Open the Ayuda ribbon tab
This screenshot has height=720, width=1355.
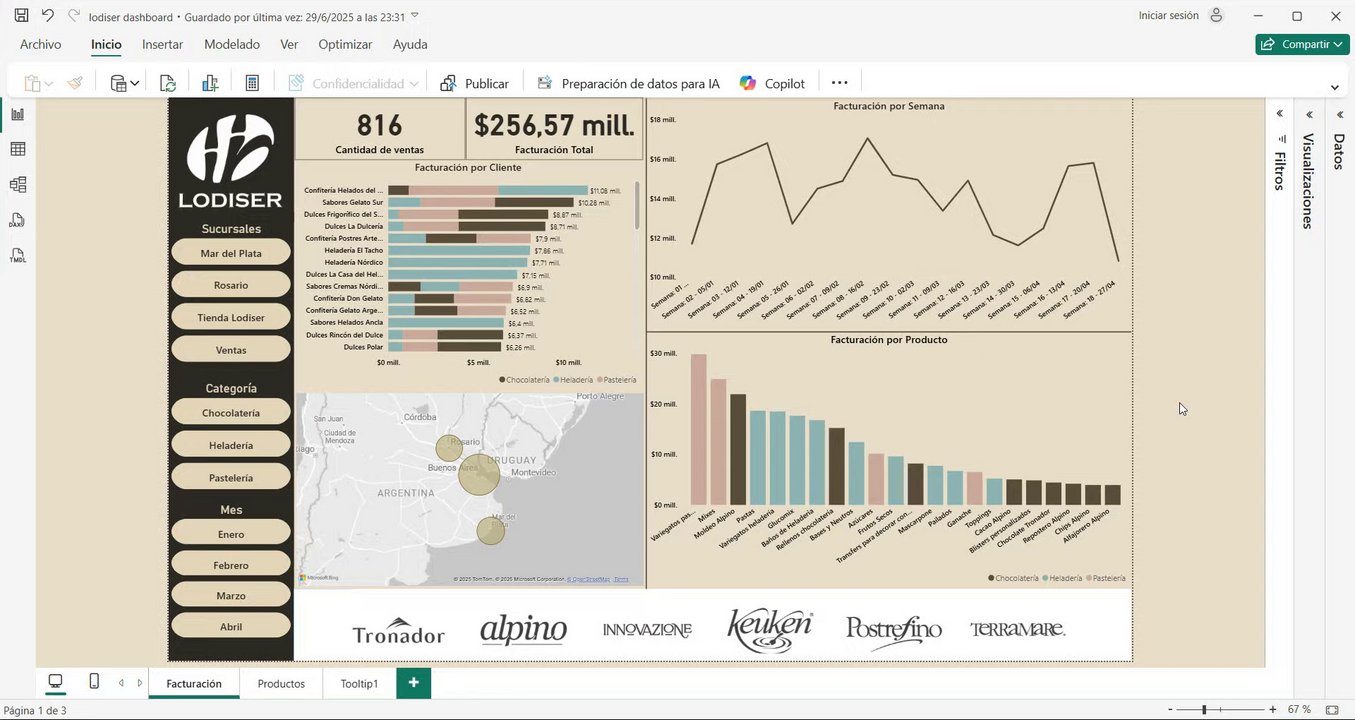click(410, 44)
